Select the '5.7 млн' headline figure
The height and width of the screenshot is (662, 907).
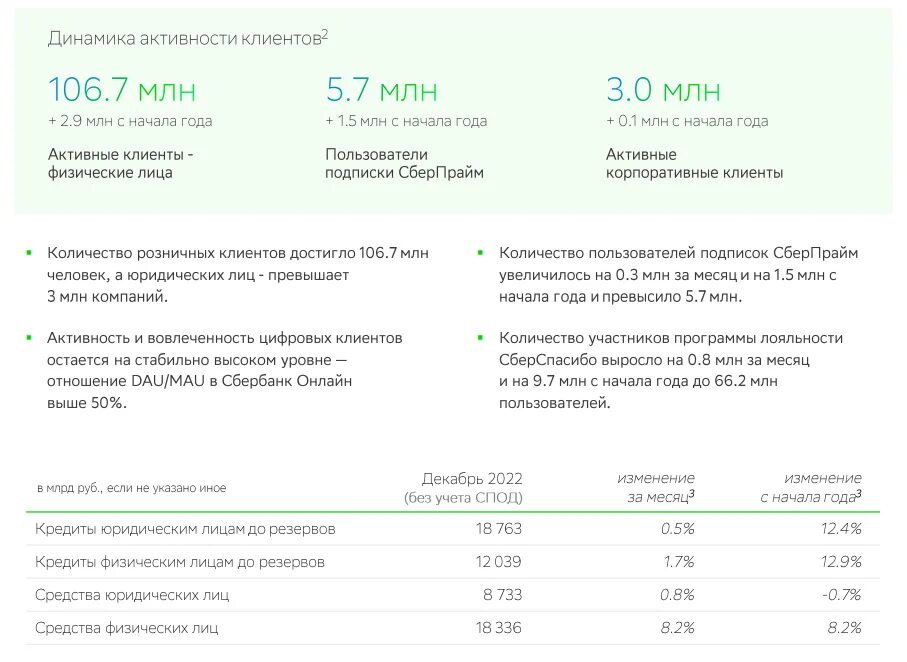(381, 90)
